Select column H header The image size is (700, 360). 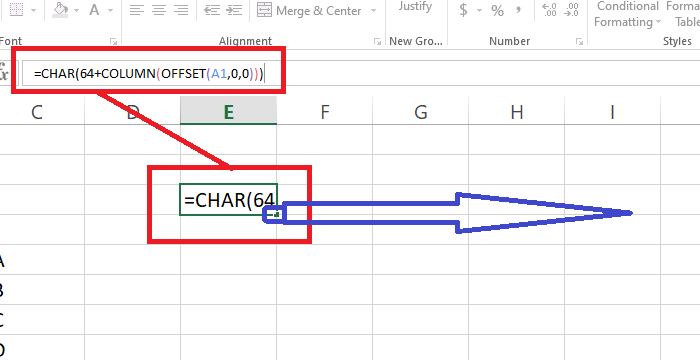coord(517,112)
